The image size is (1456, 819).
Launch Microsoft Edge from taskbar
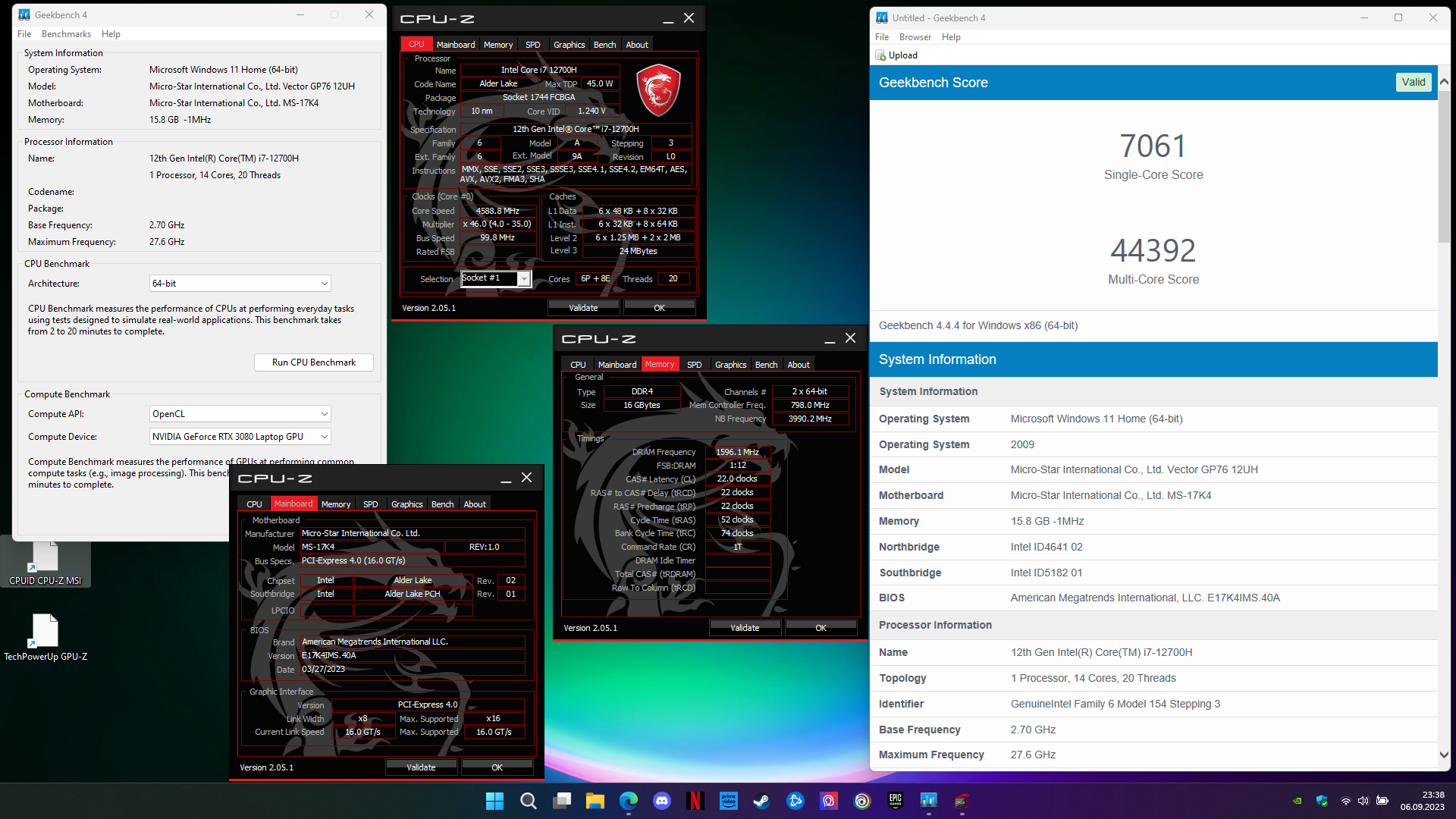pyautogui.click(x=629, y=801)
